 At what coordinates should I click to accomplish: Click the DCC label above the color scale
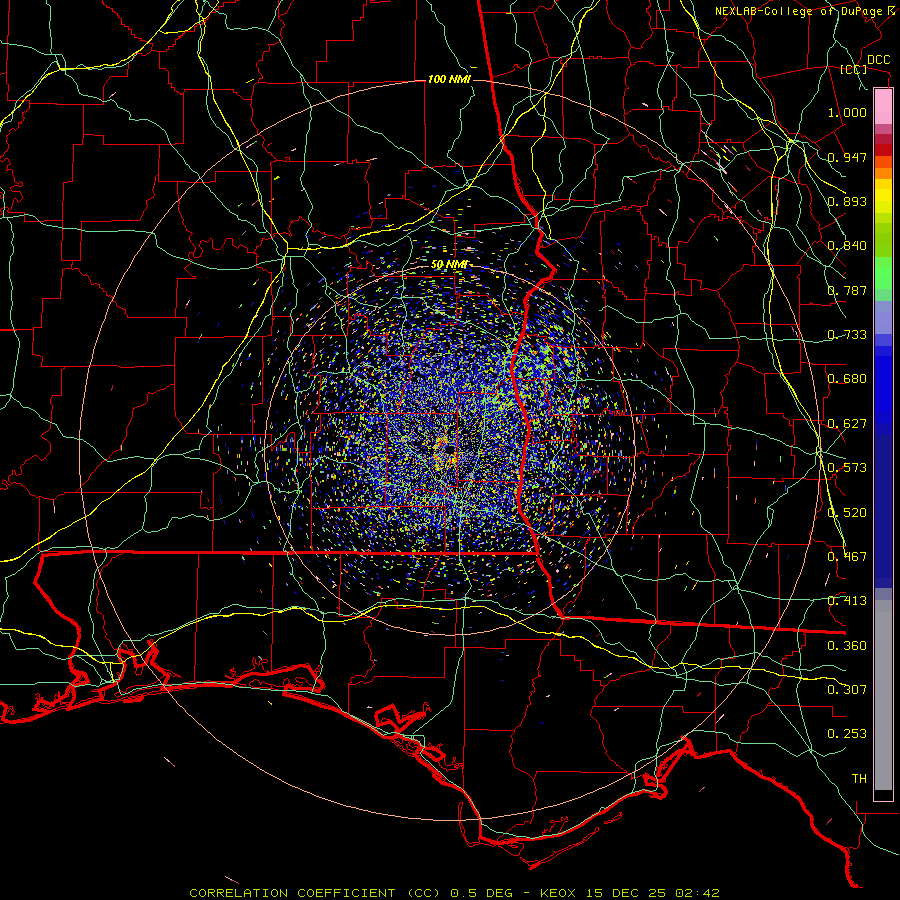[x=878, y=60]
